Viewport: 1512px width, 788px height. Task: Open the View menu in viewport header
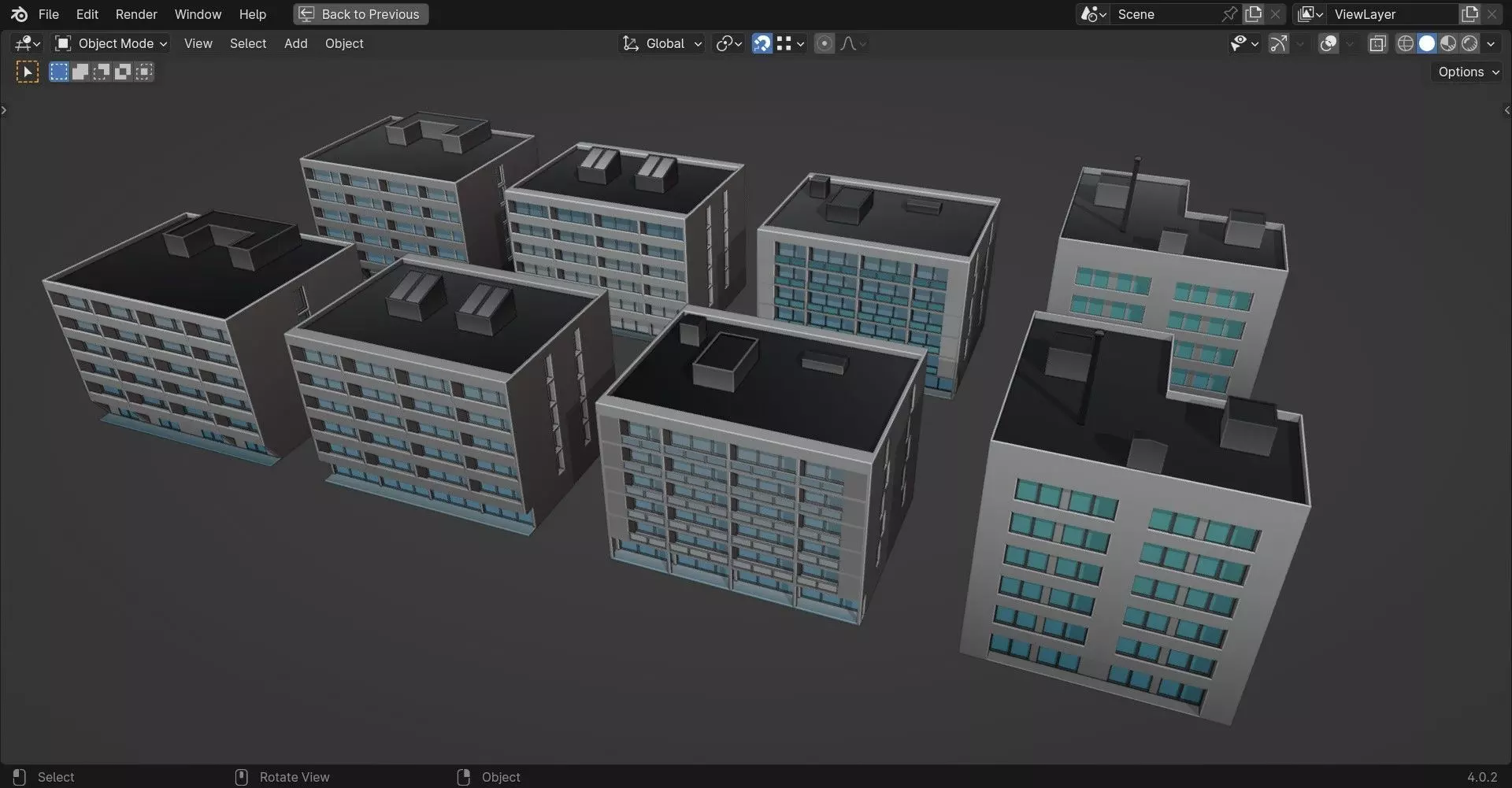tap(198, 43)
